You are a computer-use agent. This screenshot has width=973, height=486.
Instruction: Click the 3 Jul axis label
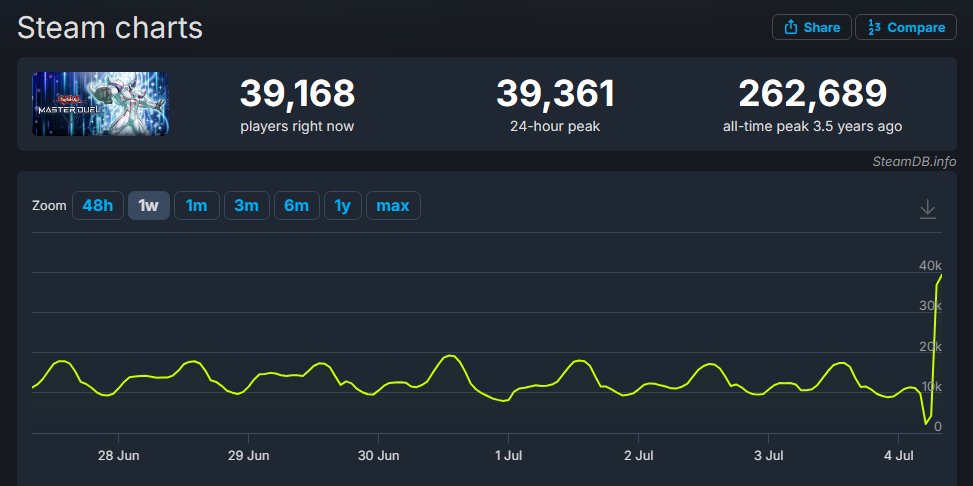(x=768, y=456)
